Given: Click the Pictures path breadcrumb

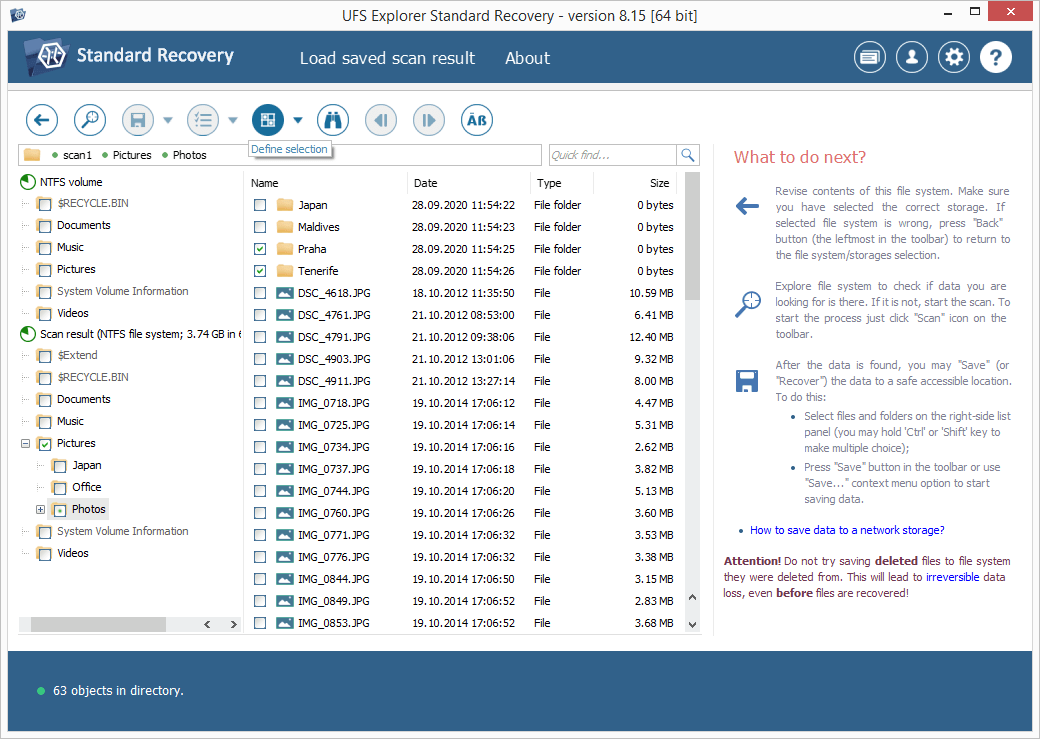Looking at the screenshot, I should click(132, 155).
